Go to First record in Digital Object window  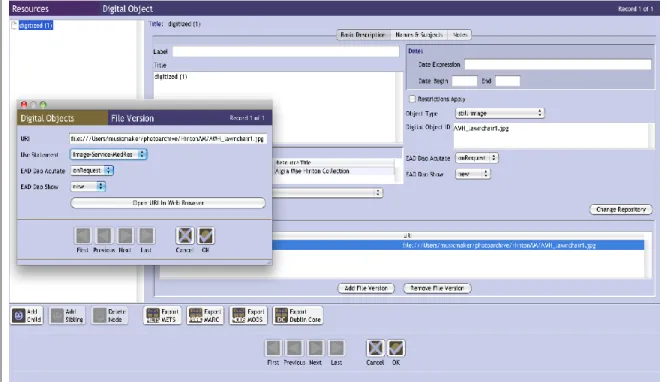273,348
